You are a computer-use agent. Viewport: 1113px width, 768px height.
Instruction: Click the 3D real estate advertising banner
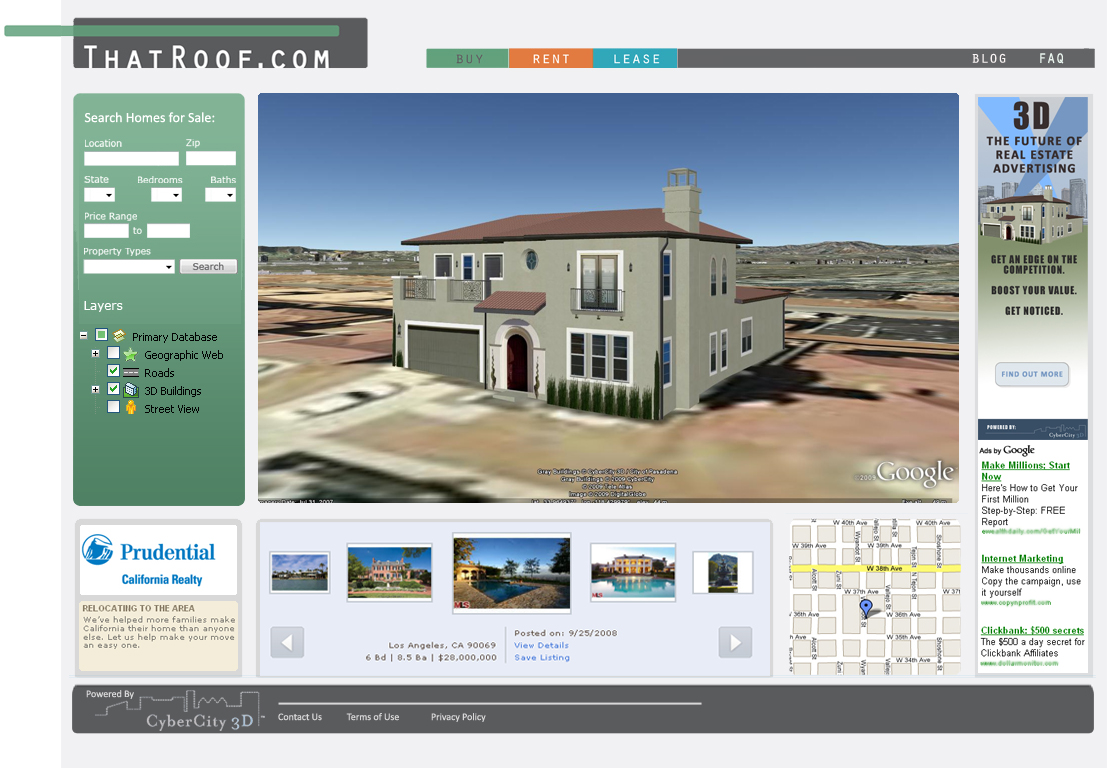[x=1033, y=268]
